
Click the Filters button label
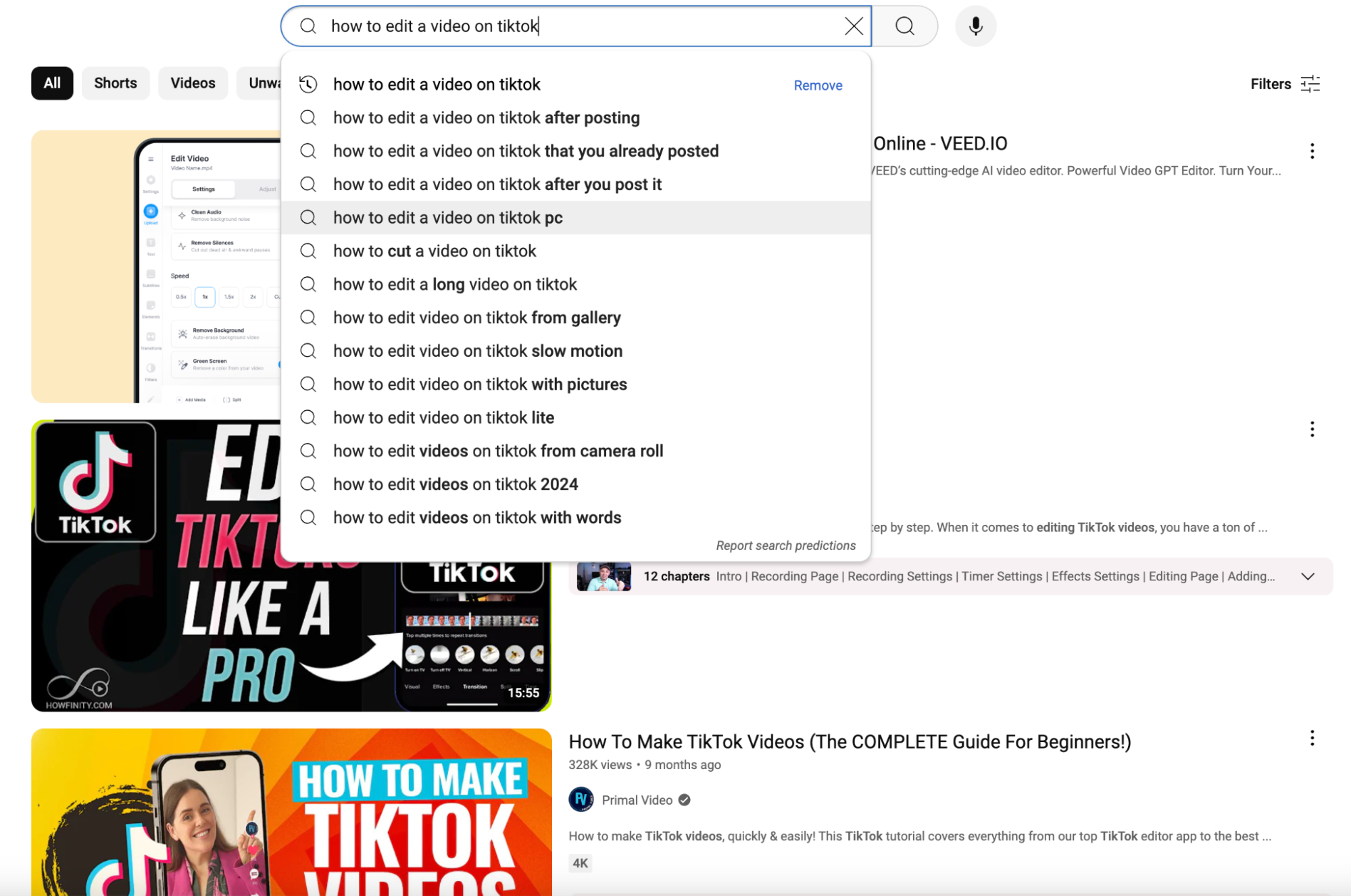tap(1271, 84)
